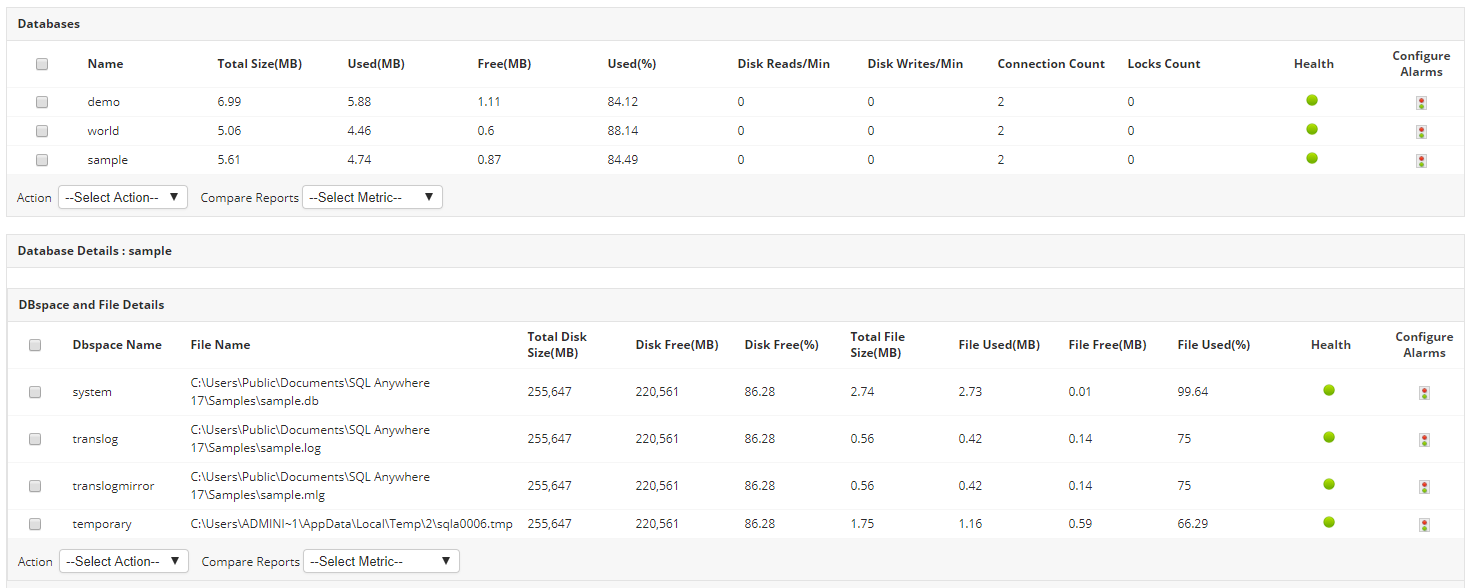1471x588 pixels.
Task: Check the checkbox for the system dbspace row
Action: click(35, 391)
